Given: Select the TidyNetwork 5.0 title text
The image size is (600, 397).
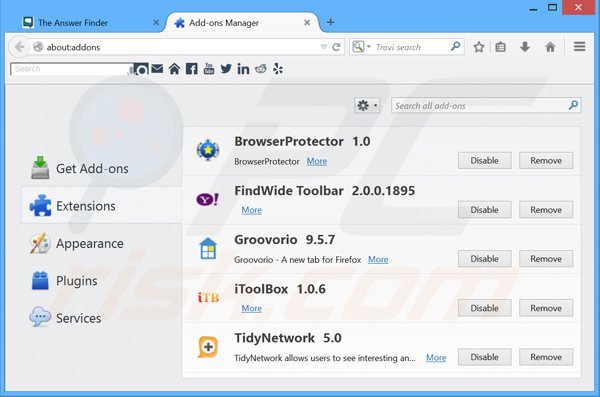Looking at the screenshot, I should tap(288, 338).
